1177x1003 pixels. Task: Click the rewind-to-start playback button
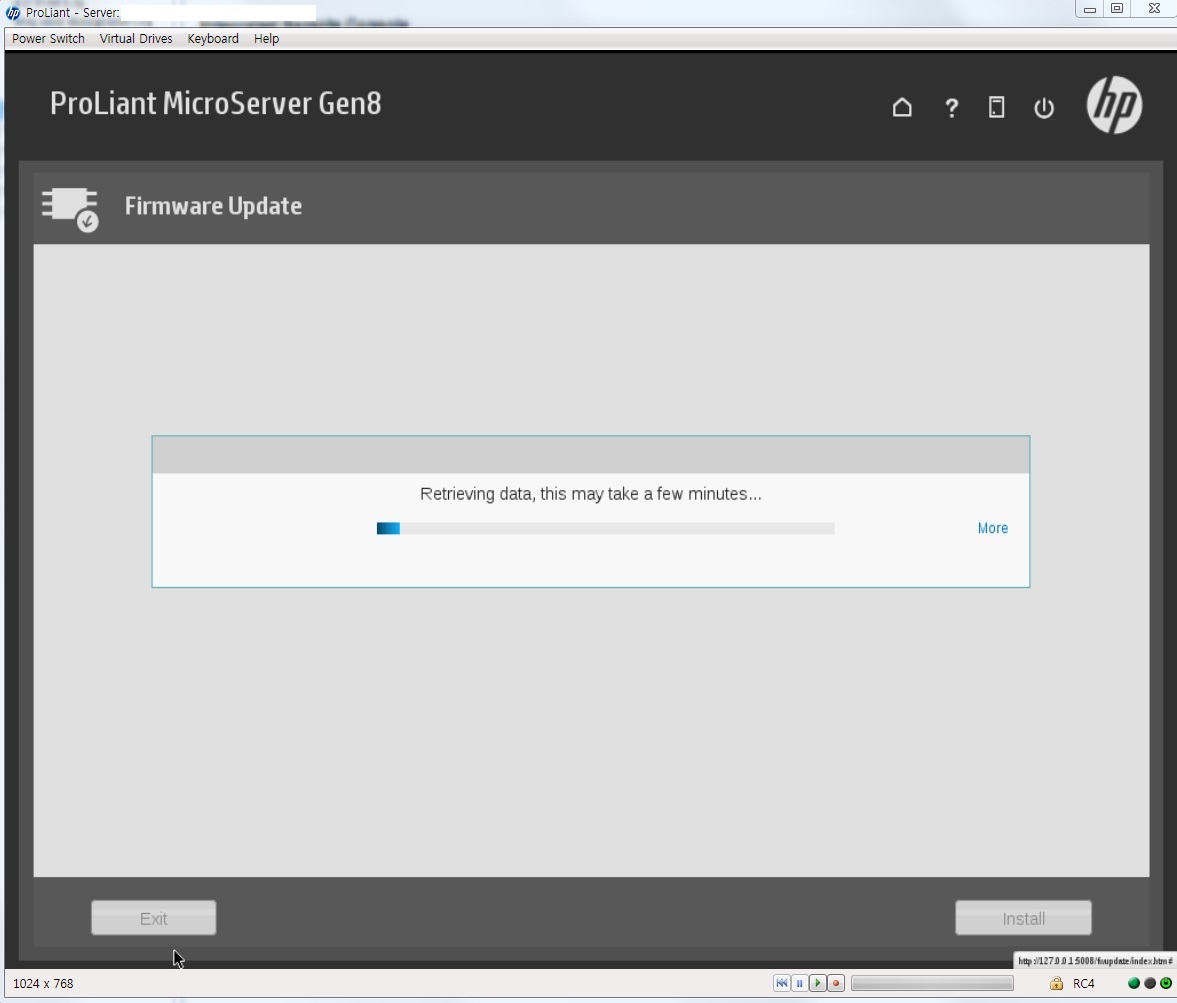click(781, 983)
